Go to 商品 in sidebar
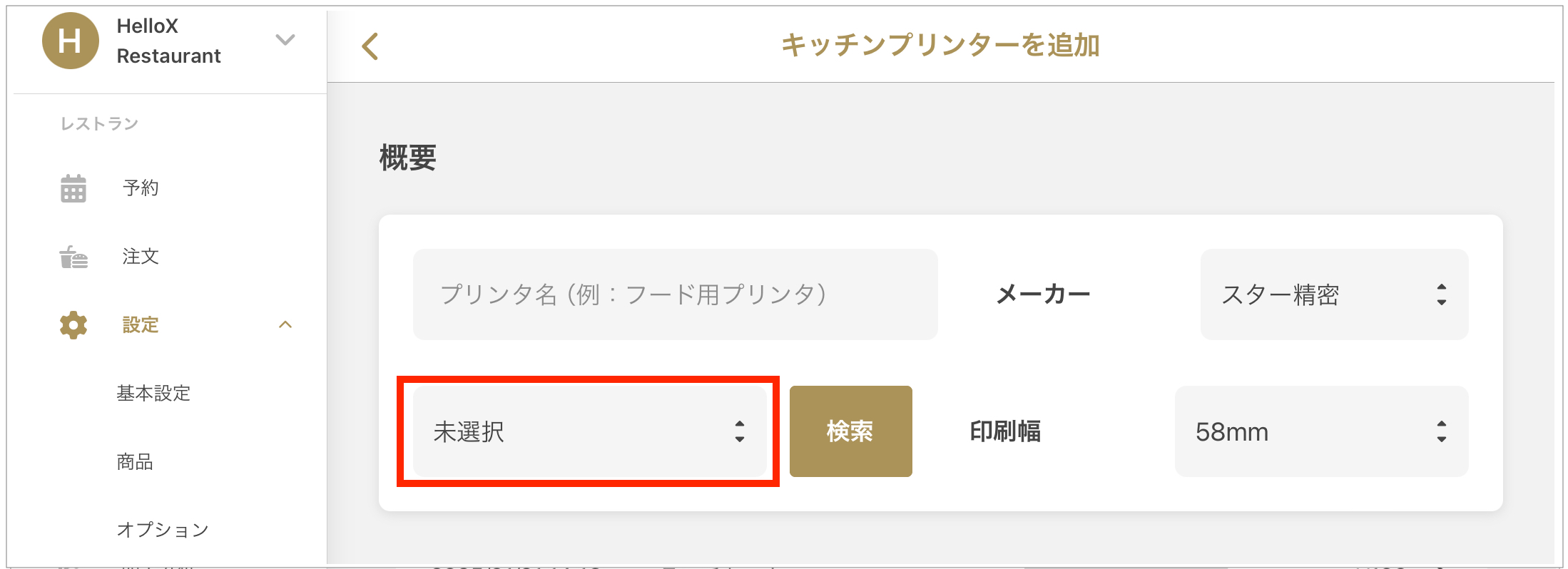Screen dimensions: 1568x569 tap(135, 462)
